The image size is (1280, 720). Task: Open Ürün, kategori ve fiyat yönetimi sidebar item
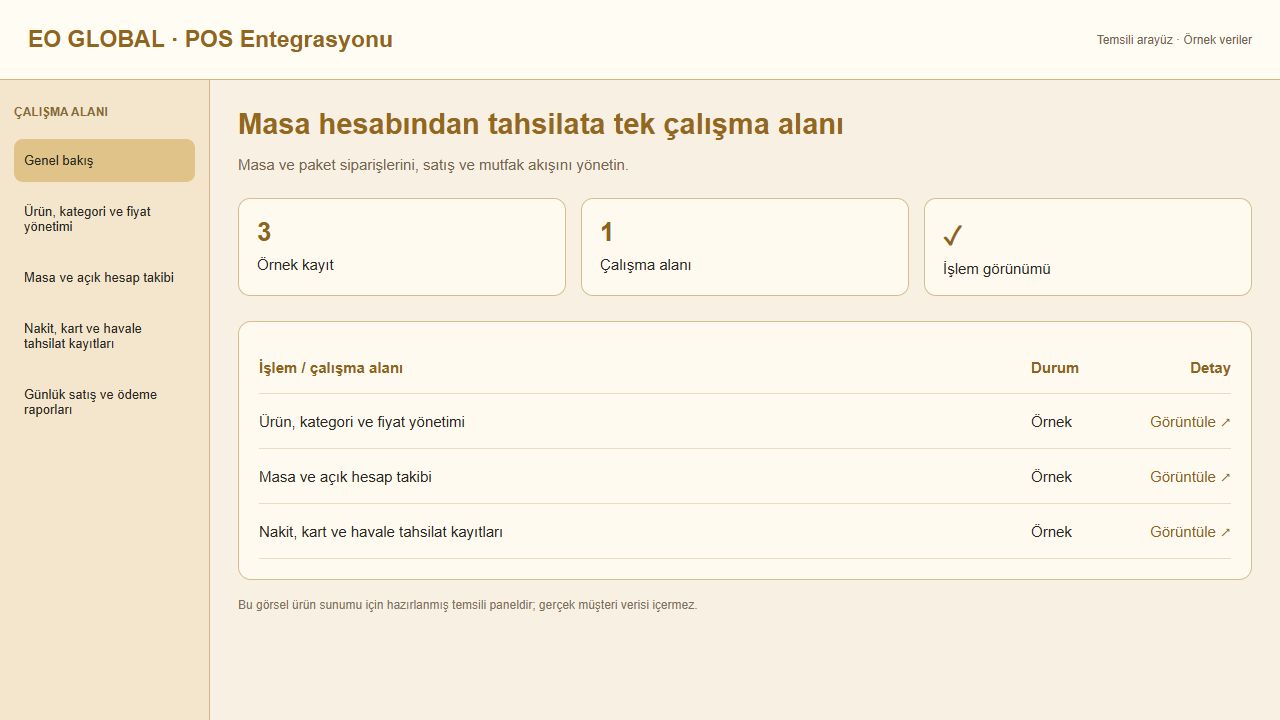pos(104,219)
